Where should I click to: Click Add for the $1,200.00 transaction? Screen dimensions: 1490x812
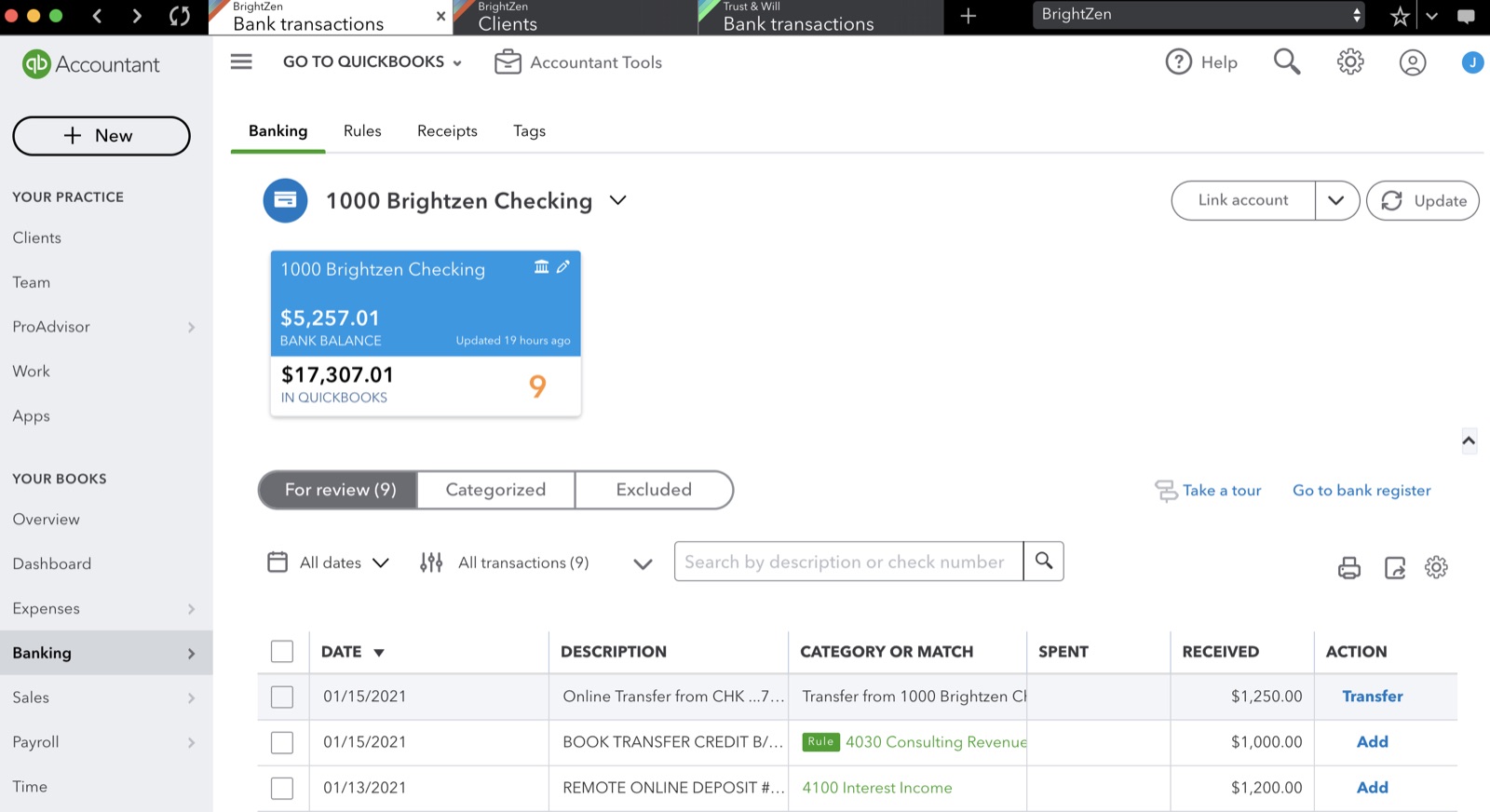tap(1372, 788)
